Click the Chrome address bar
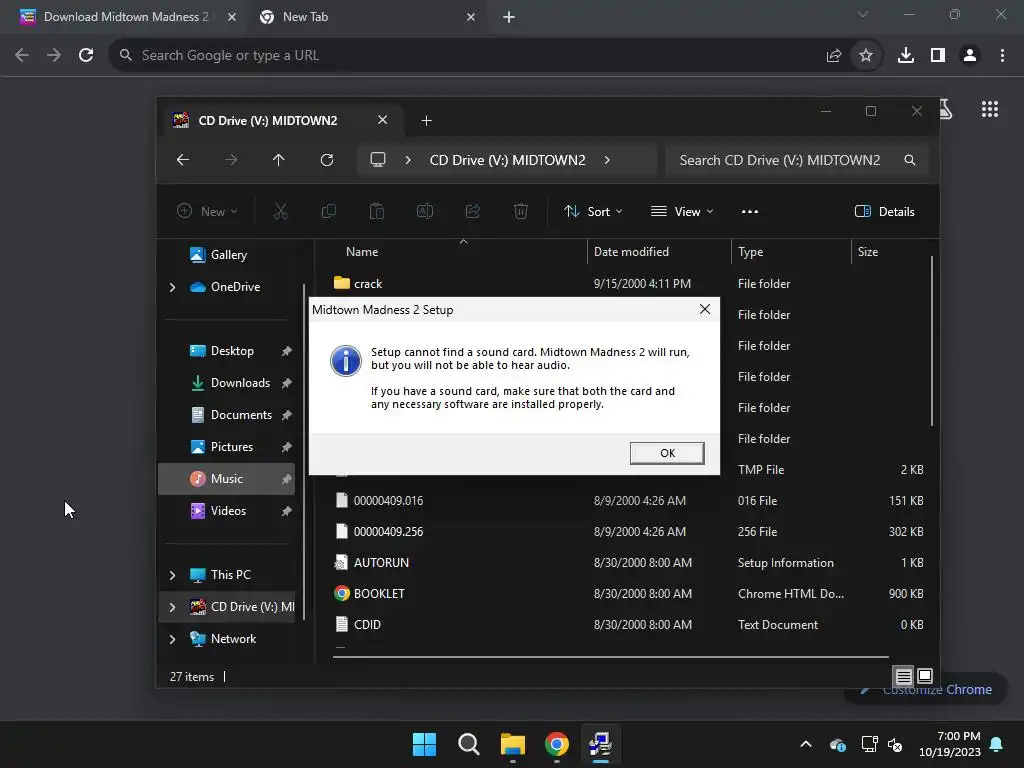The height and width of the screenshot is (768, 1024). tap(470, 56)
